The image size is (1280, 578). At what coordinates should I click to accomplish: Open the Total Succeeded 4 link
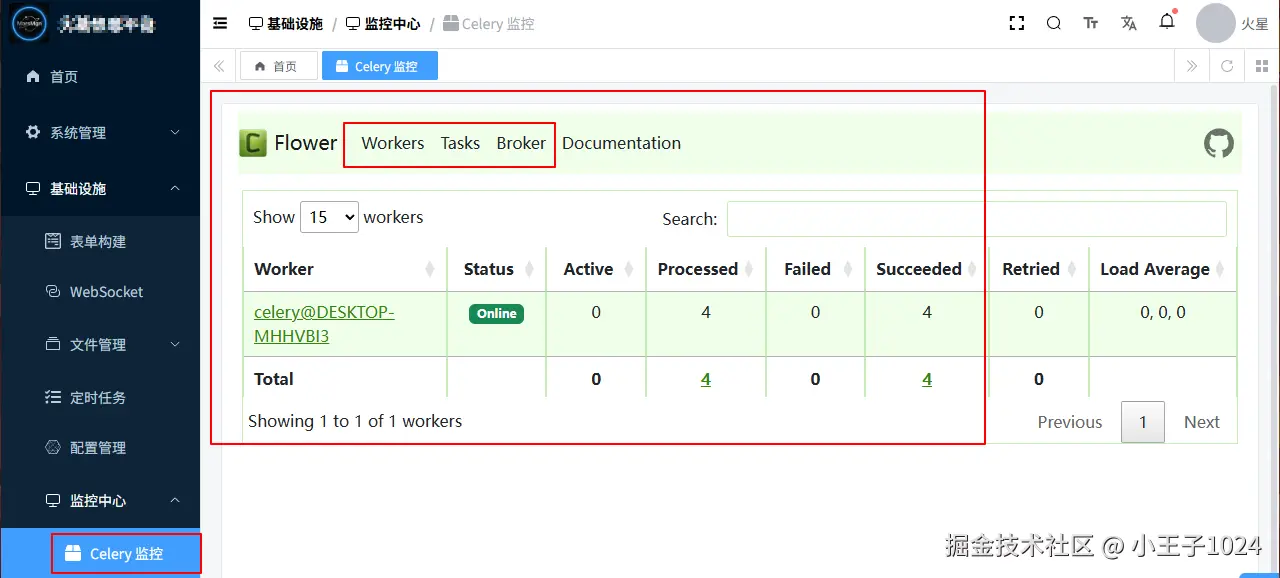click(x=927, y=379)
